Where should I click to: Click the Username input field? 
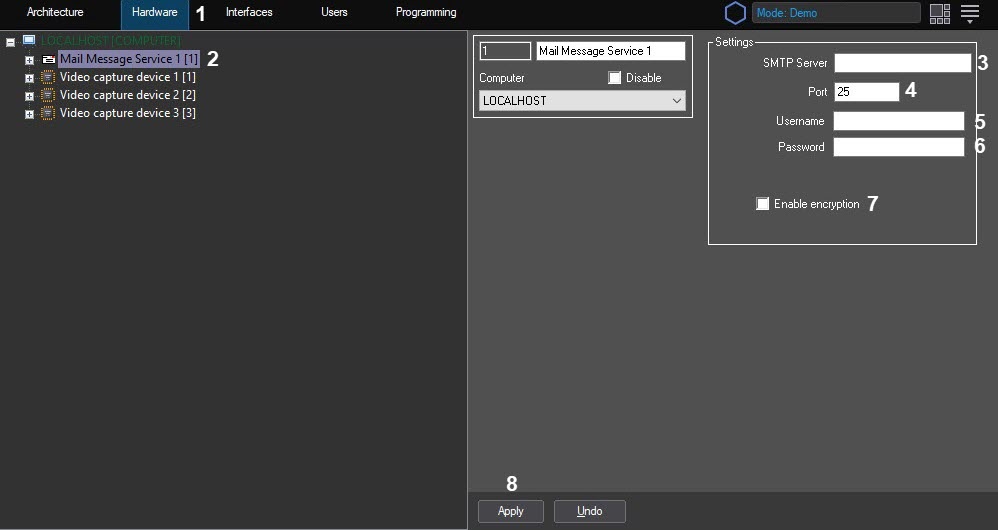pyautogui.click(x=899, y=121)
